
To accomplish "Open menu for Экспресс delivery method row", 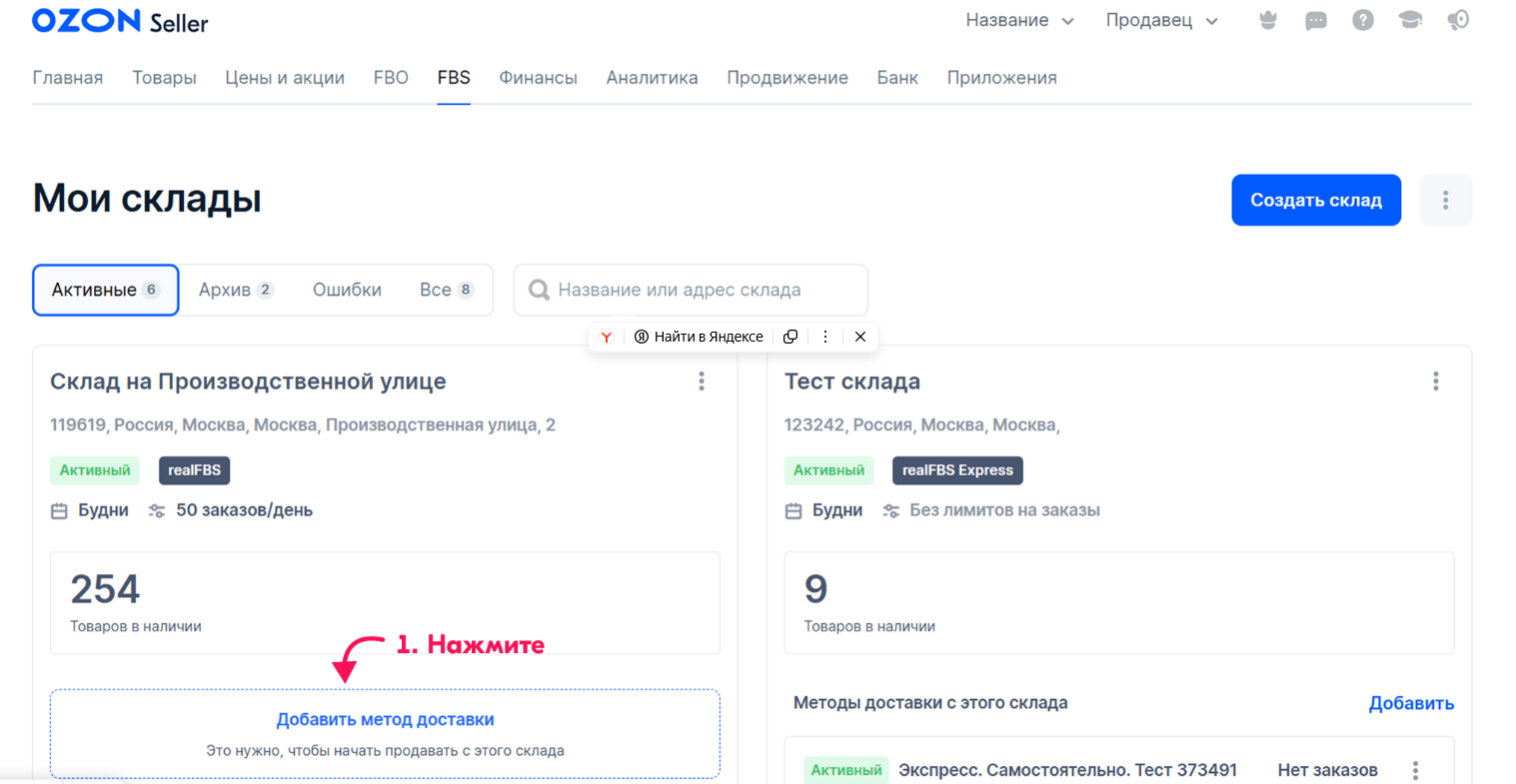I will [x=1415, y=770].
